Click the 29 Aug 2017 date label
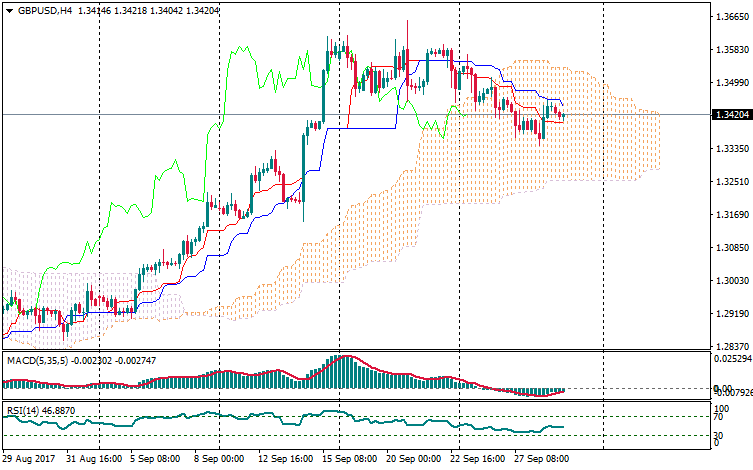 [29, 460]
